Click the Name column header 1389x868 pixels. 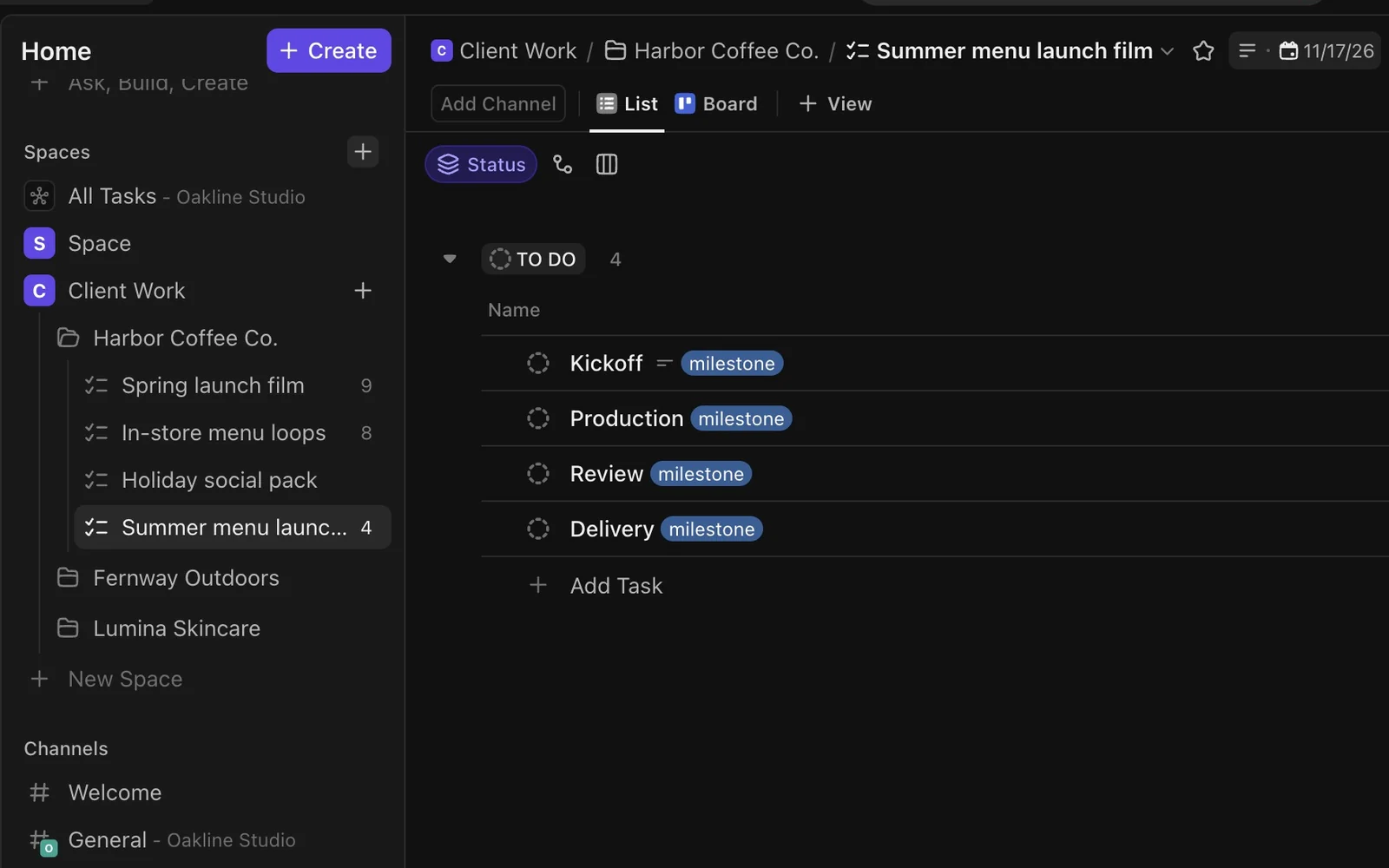click(514, 310)
